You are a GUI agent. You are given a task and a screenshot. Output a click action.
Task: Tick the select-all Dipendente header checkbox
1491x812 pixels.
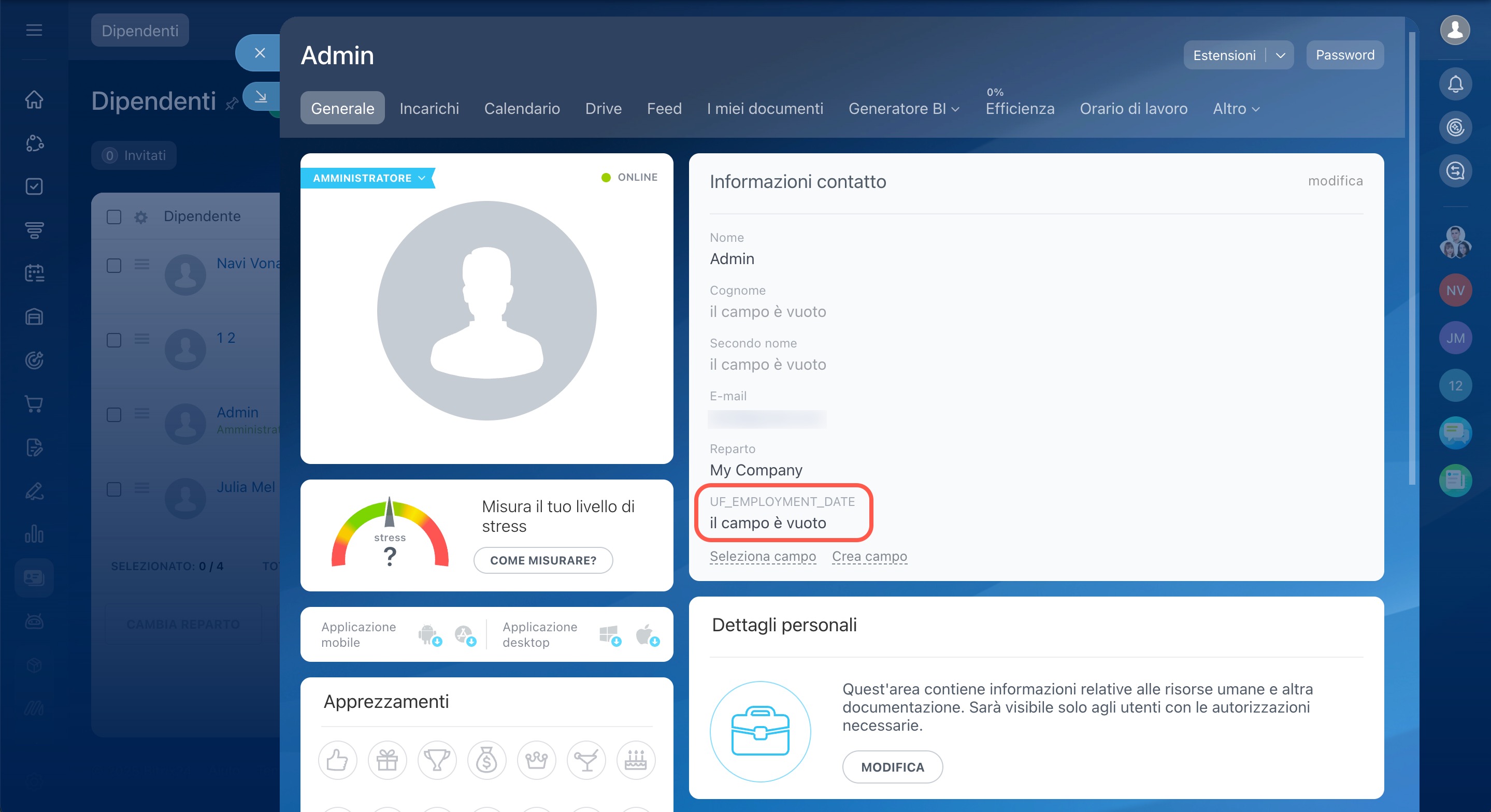pos(114,216)
